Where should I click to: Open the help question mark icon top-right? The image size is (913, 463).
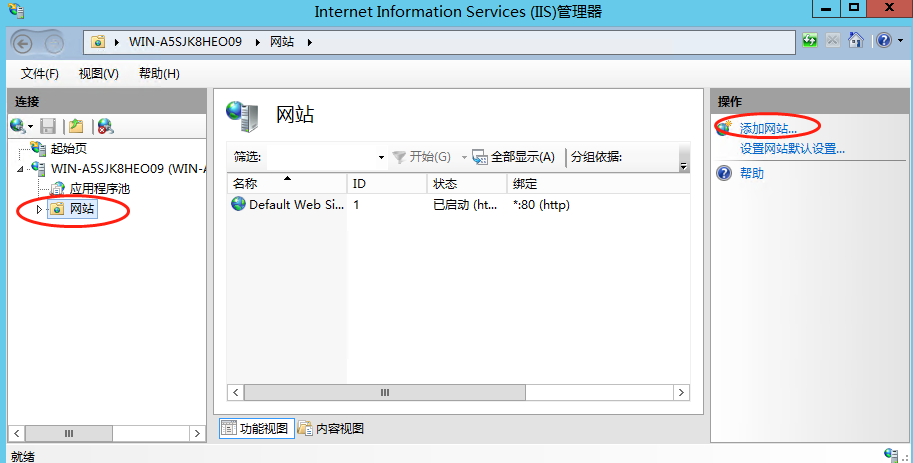point(883,41)
